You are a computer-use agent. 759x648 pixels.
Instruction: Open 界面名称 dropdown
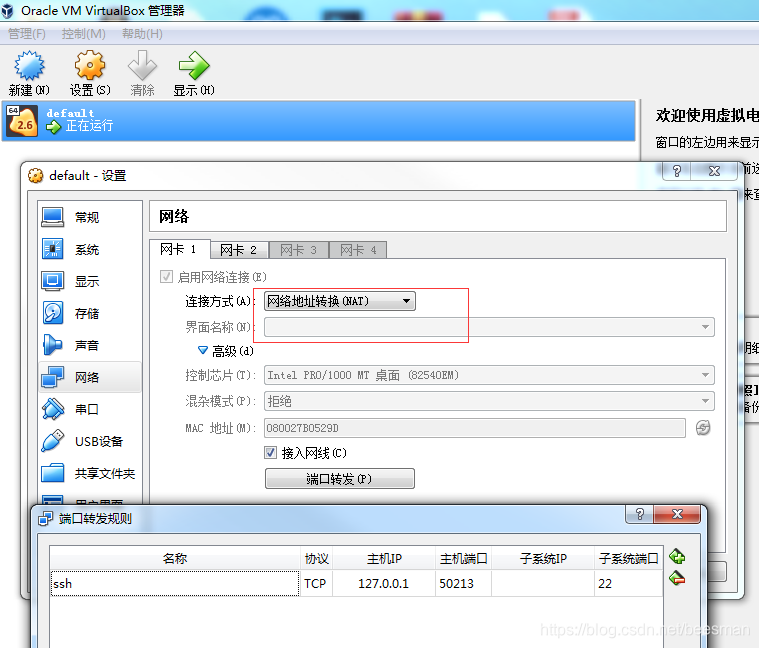(489, 327)
